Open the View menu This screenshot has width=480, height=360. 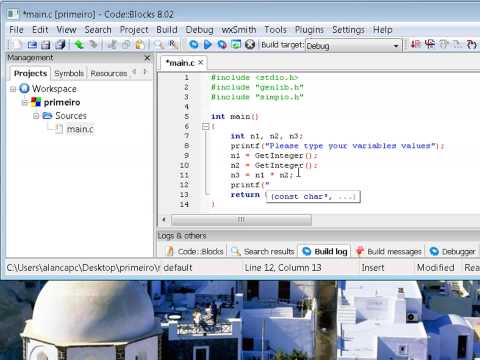point(66,30)
